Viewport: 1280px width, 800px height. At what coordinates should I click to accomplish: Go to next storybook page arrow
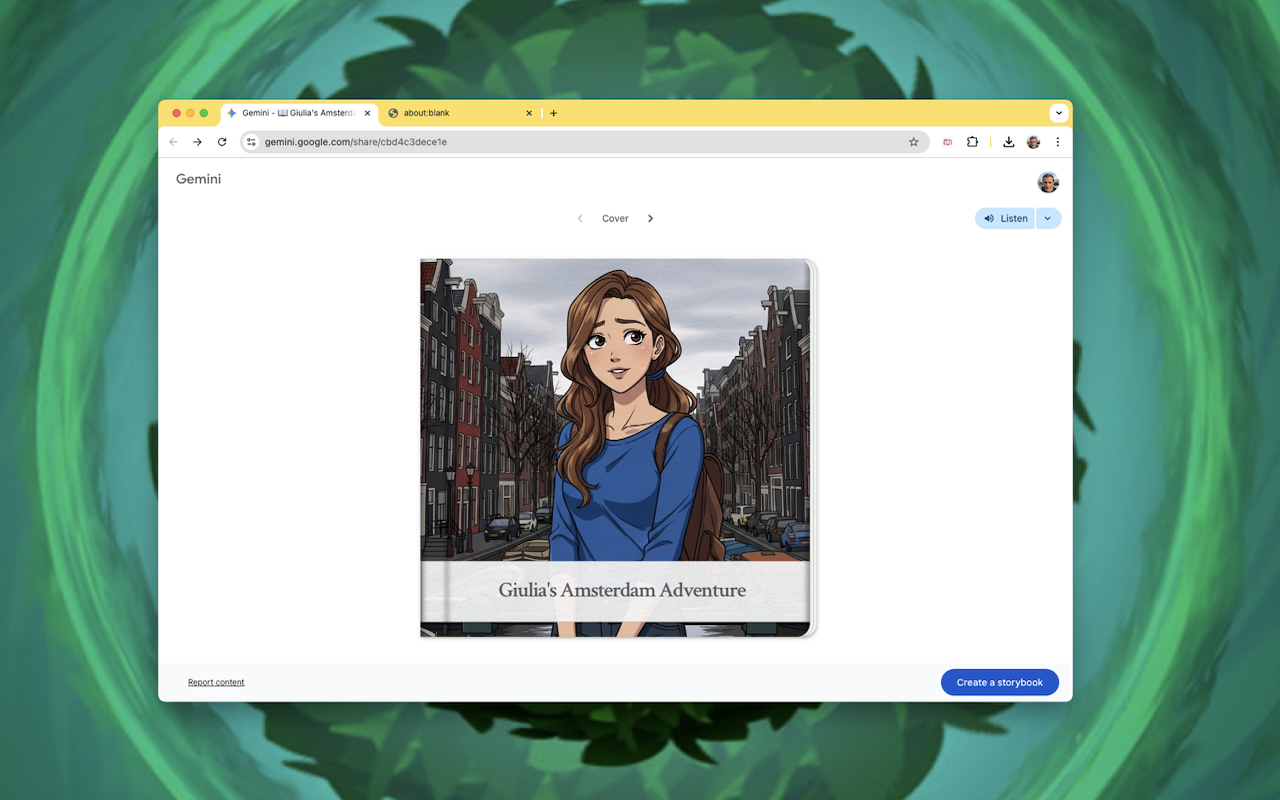(650, 218)
